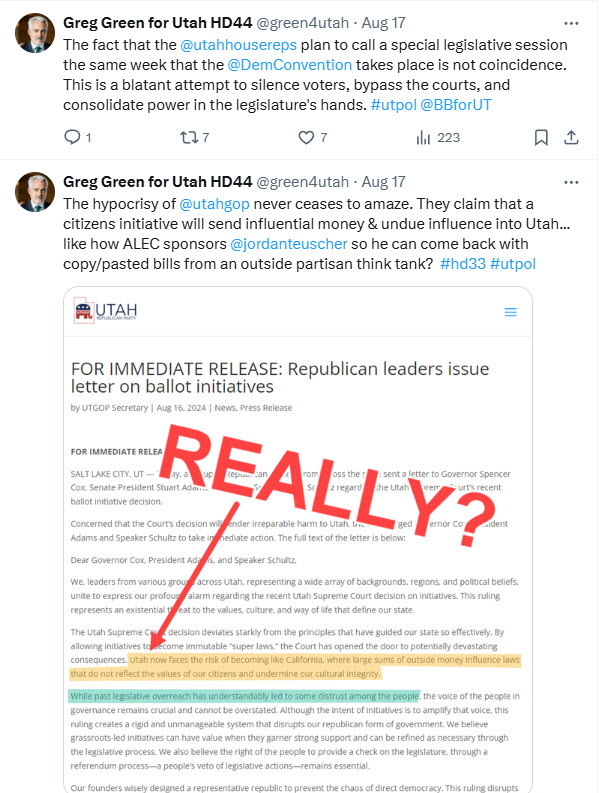Reply to the special legislative session tweet
Viewport: 599px width, 793px height.
pos(77,137)
